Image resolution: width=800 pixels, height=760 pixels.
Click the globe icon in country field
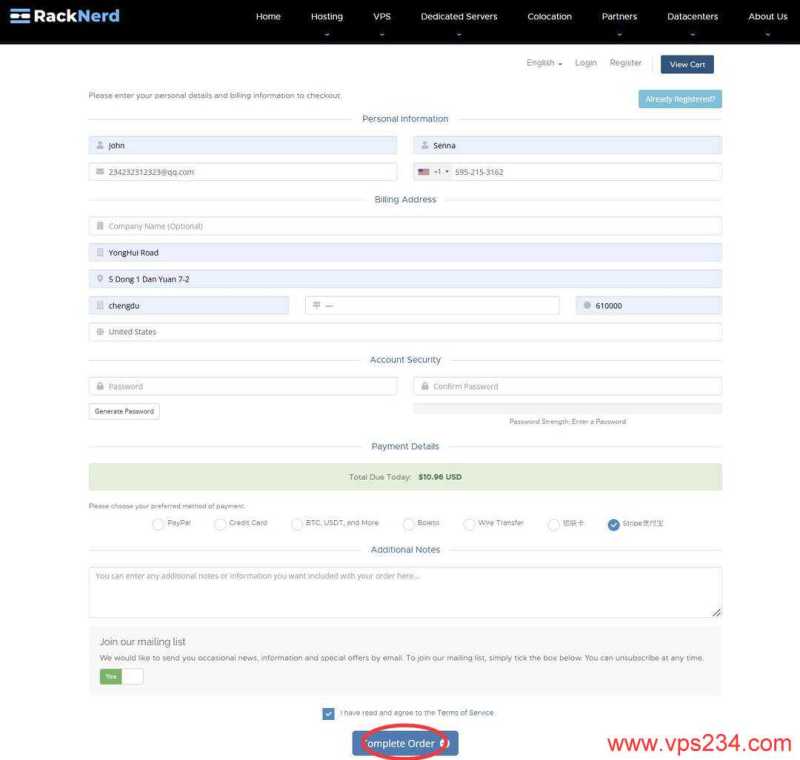pyautogui.click(x=100, y=332)
